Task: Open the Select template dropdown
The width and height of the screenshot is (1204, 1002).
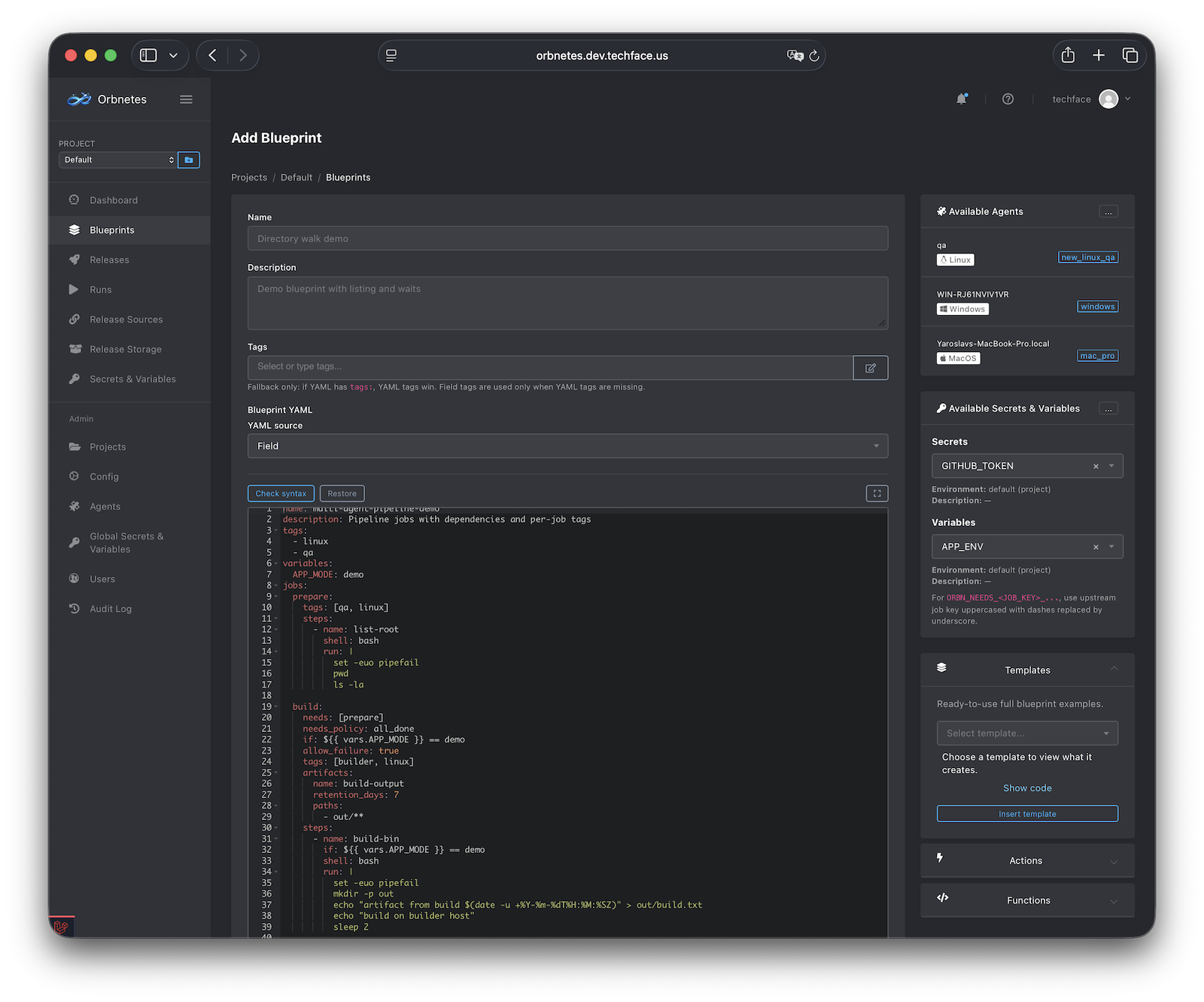Action: (x=1026, y=733)
